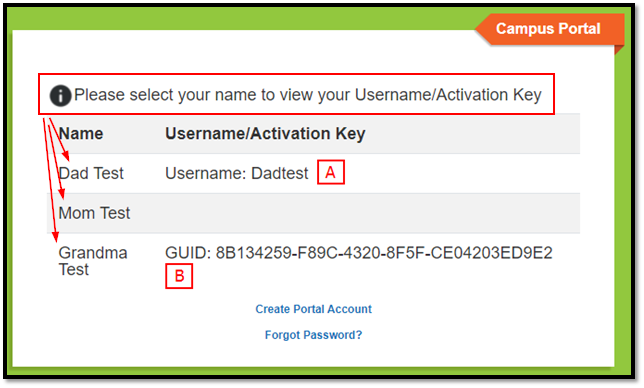The image size is (644, 388).
Task: Click the Username: Dadtest text
Action: 237,173
